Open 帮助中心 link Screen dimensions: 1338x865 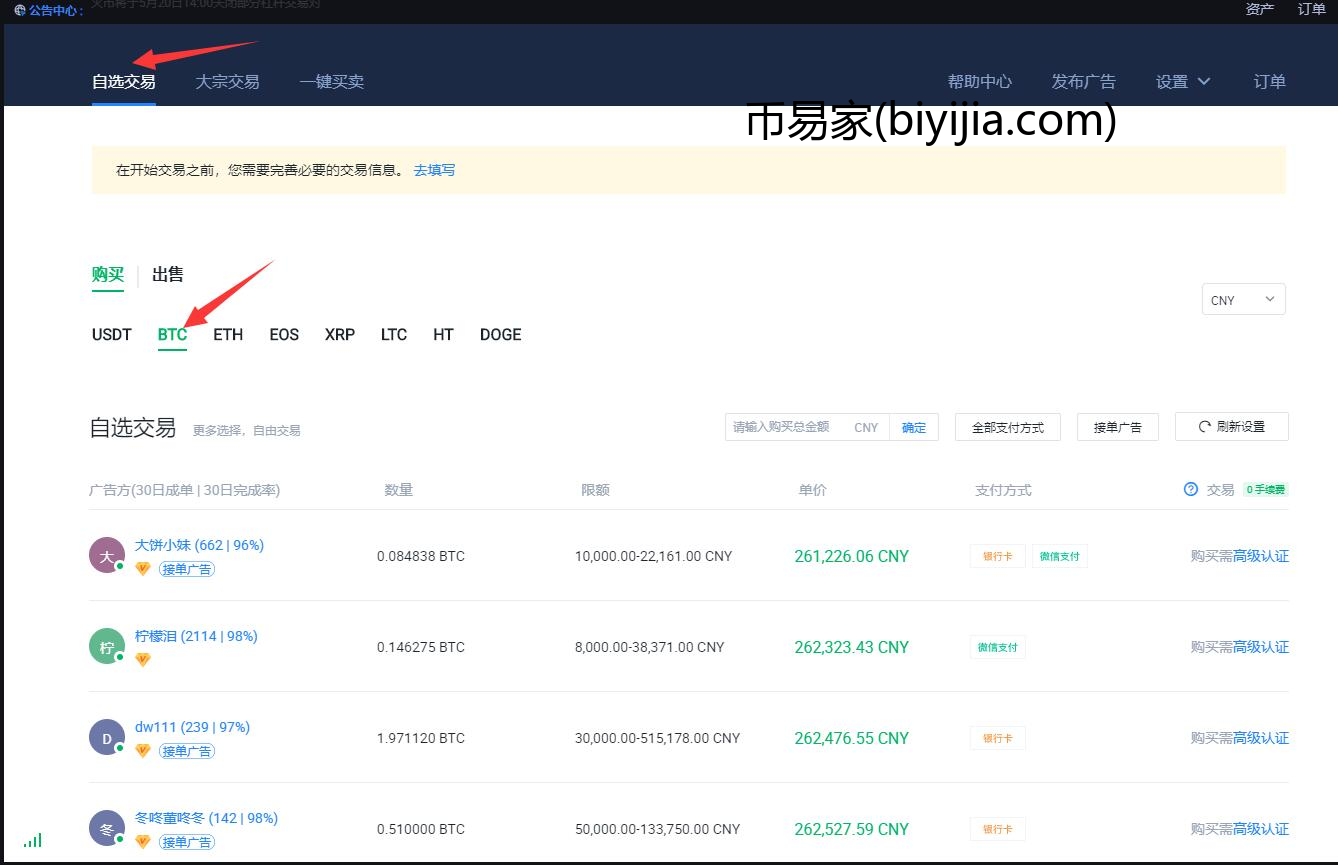[x=980, y=82]
